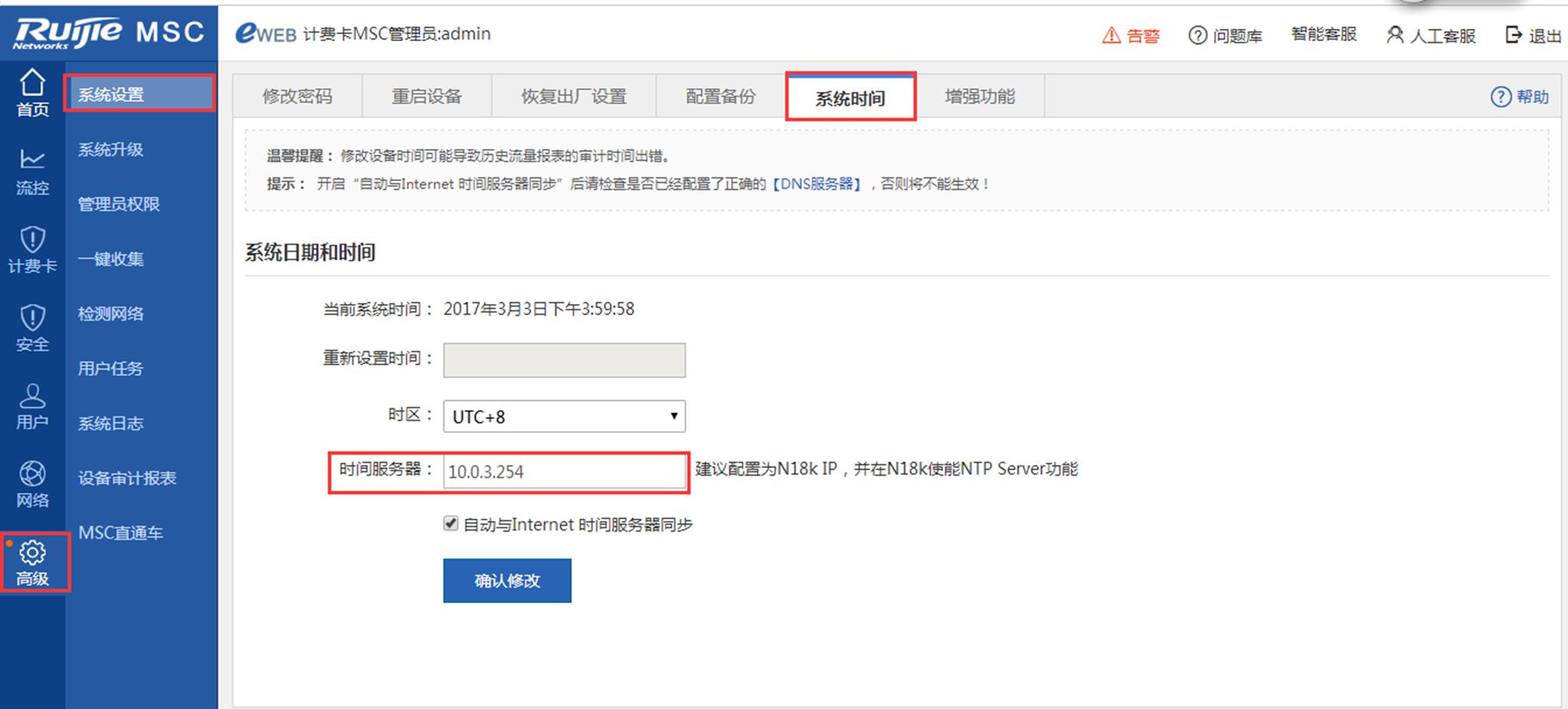Click the 确认修改 button
This screenshot has width=1568, height=709.
507,581
